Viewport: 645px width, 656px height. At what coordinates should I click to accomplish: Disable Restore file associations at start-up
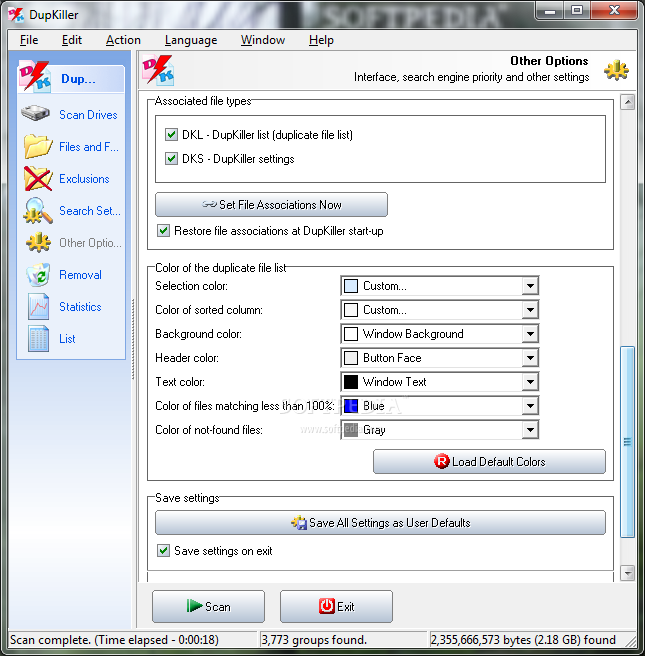click(163, 231)
